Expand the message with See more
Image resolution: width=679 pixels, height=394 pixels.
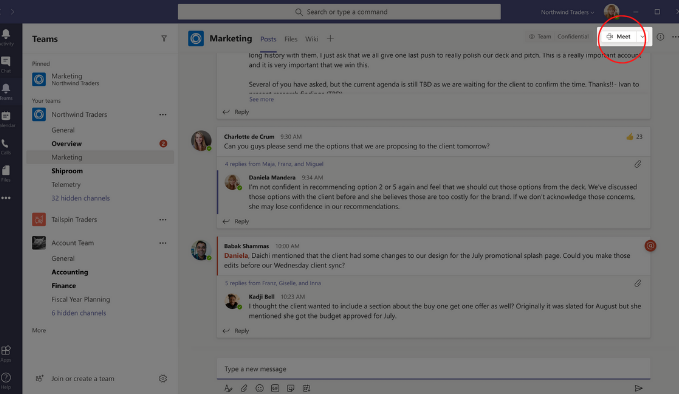(262, 99)
